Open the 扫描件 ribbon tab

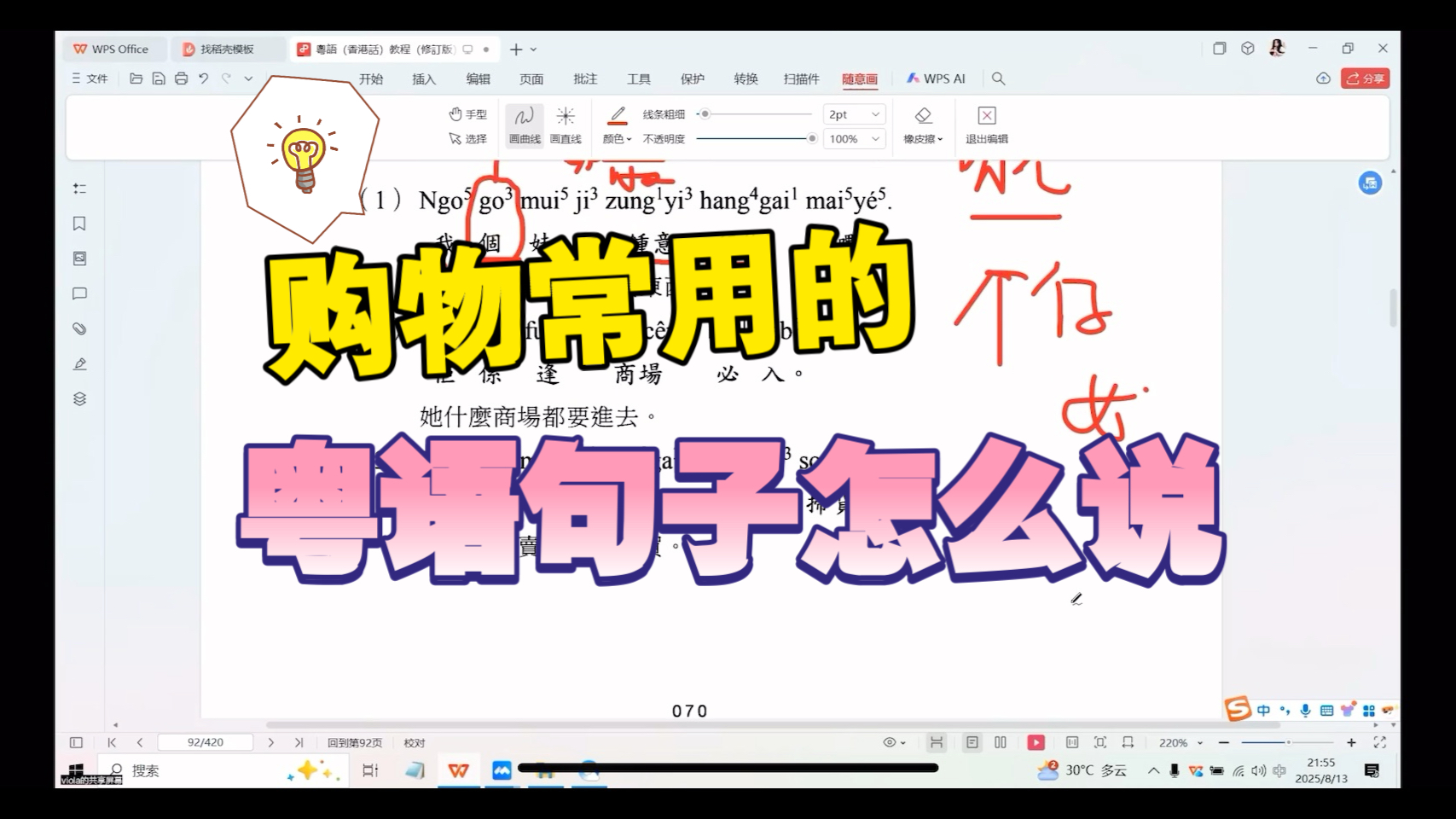click(x=801, y=78)
